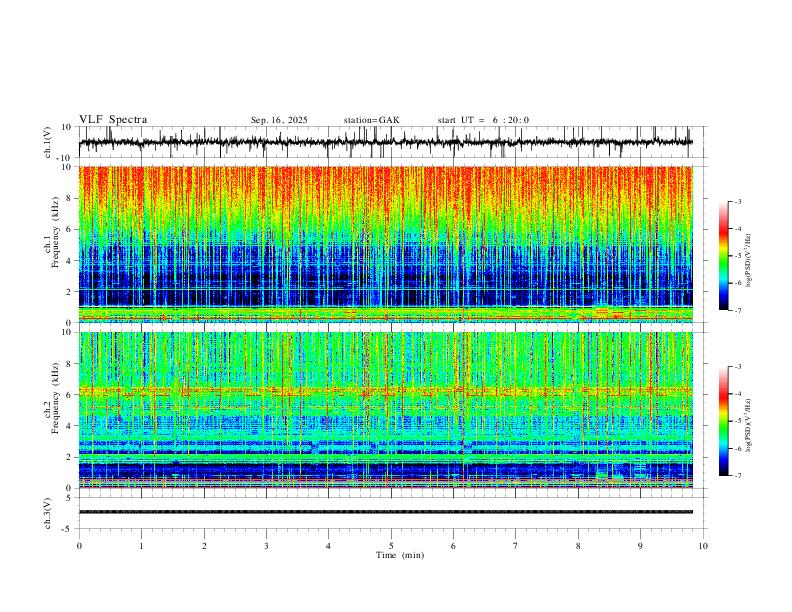Click the "-4" tick of ch.2 color bar

(737, 394)
